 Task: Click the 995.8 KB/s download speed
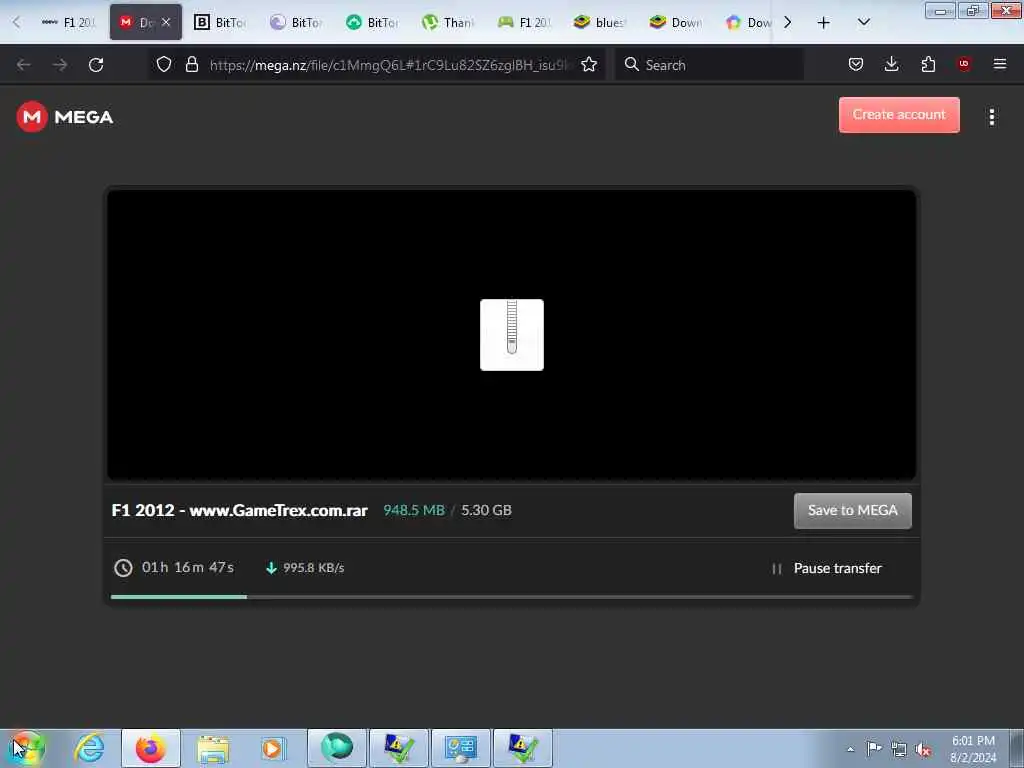313,568
